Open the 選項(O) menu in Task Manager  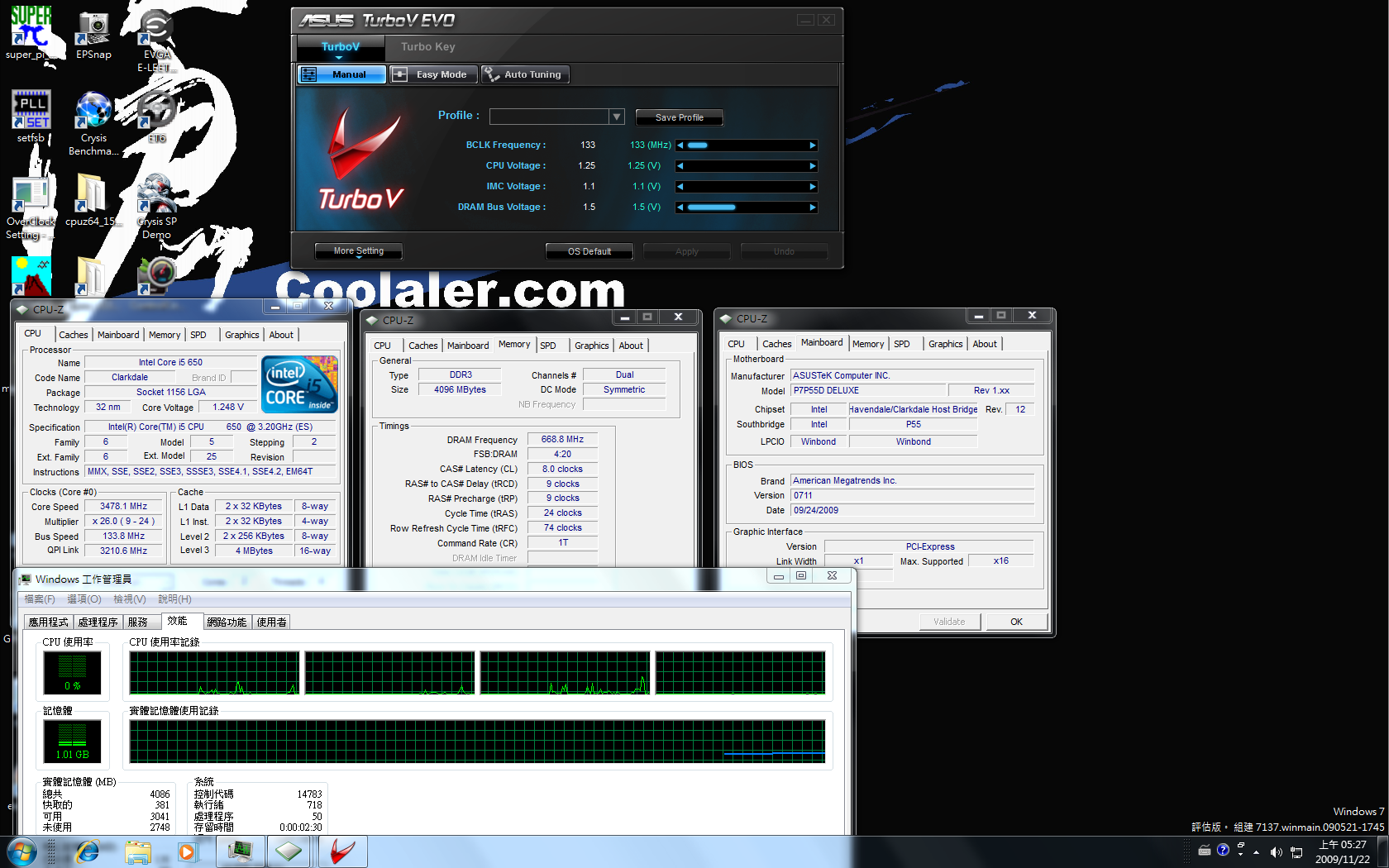(x=84, y=599)
